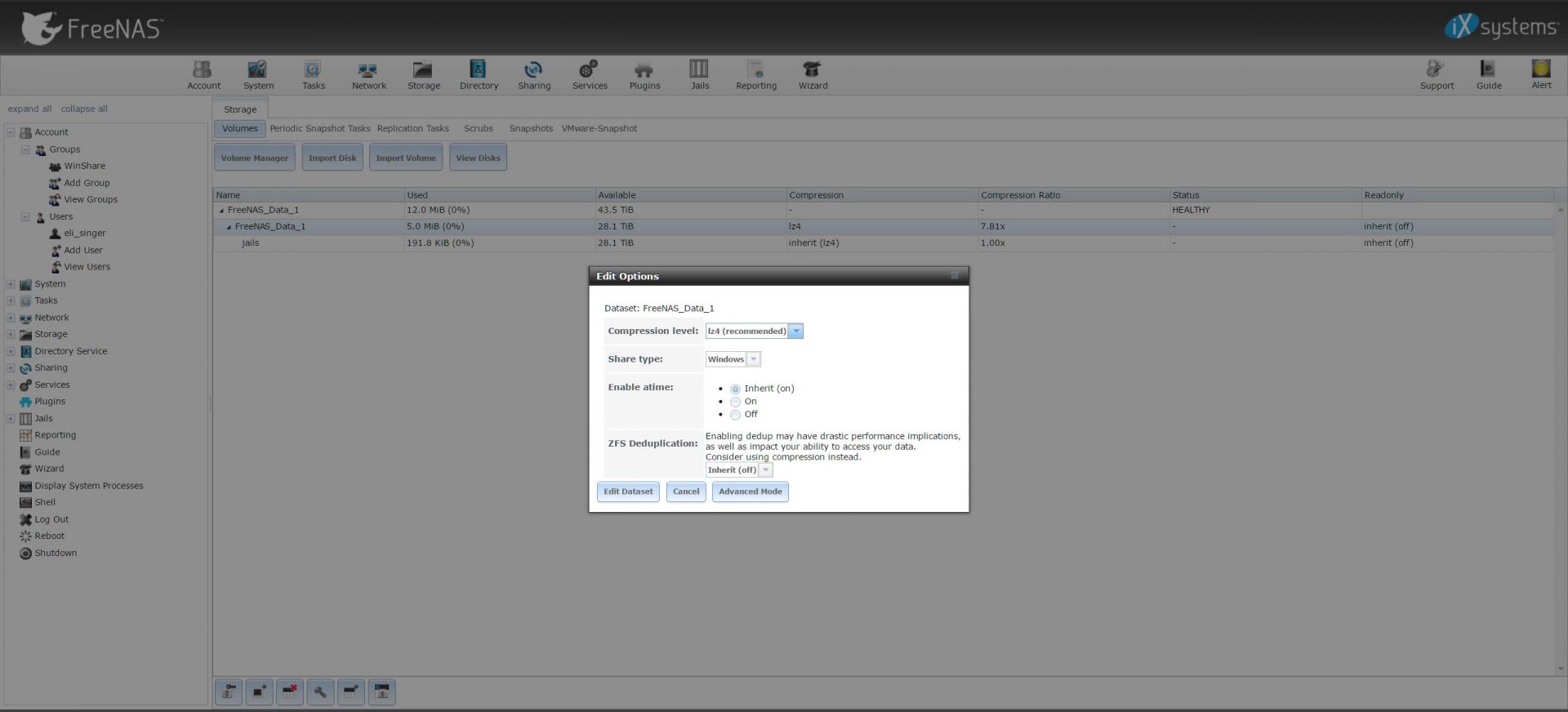Open the Plugins toolbar icon
The width and height of the screenshot is (1568, 712).
point(644,75)
